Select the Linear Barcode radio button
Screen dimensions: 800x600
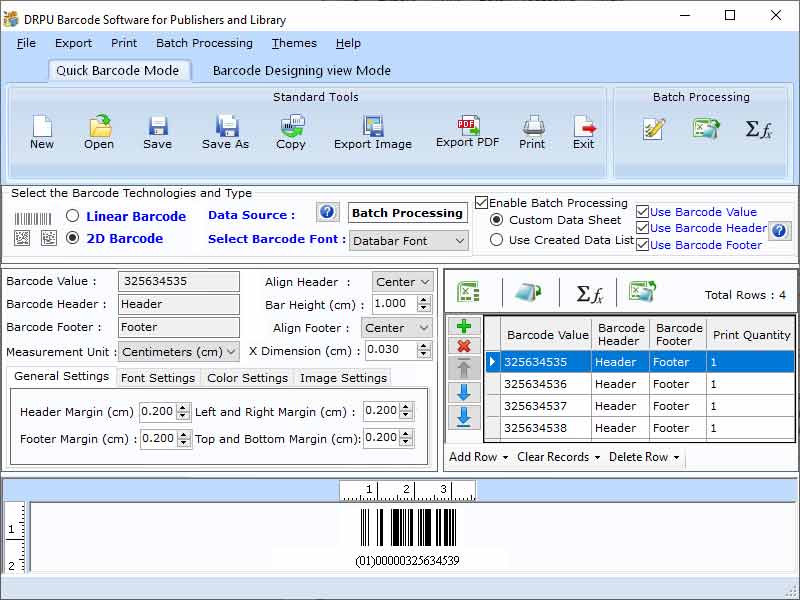pyautogui.click(x=71, y=216)
